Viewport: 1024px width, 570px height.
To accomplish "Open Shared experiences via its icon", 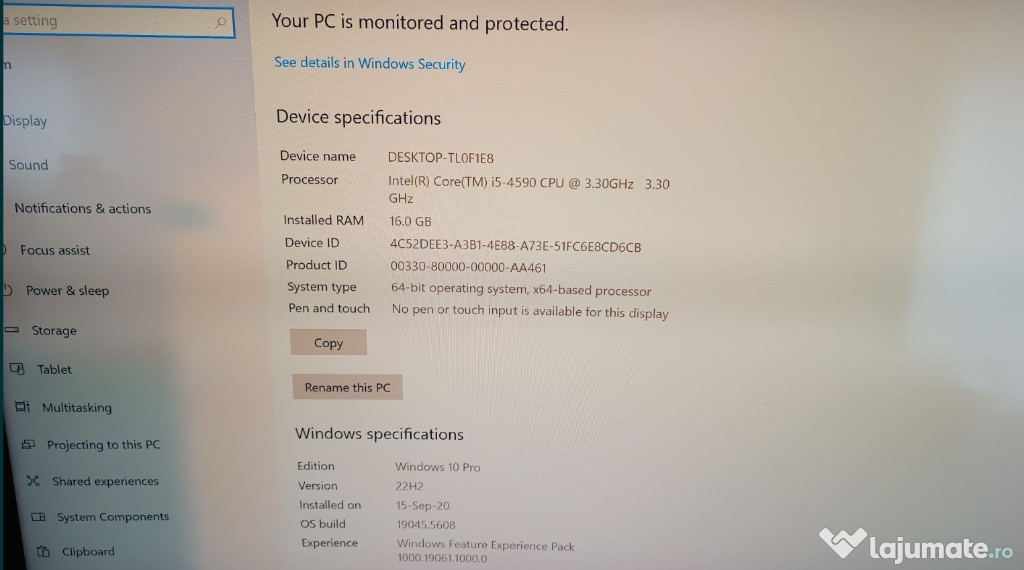I will (33, 481).
